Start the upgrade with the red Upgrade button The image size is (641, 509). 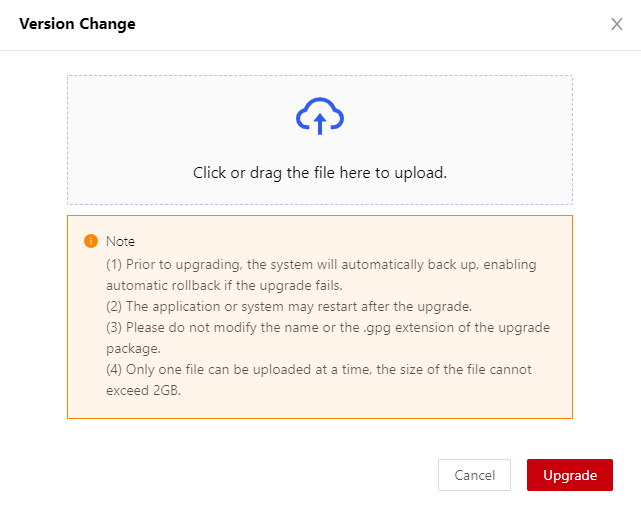click(x=570, y=475)
